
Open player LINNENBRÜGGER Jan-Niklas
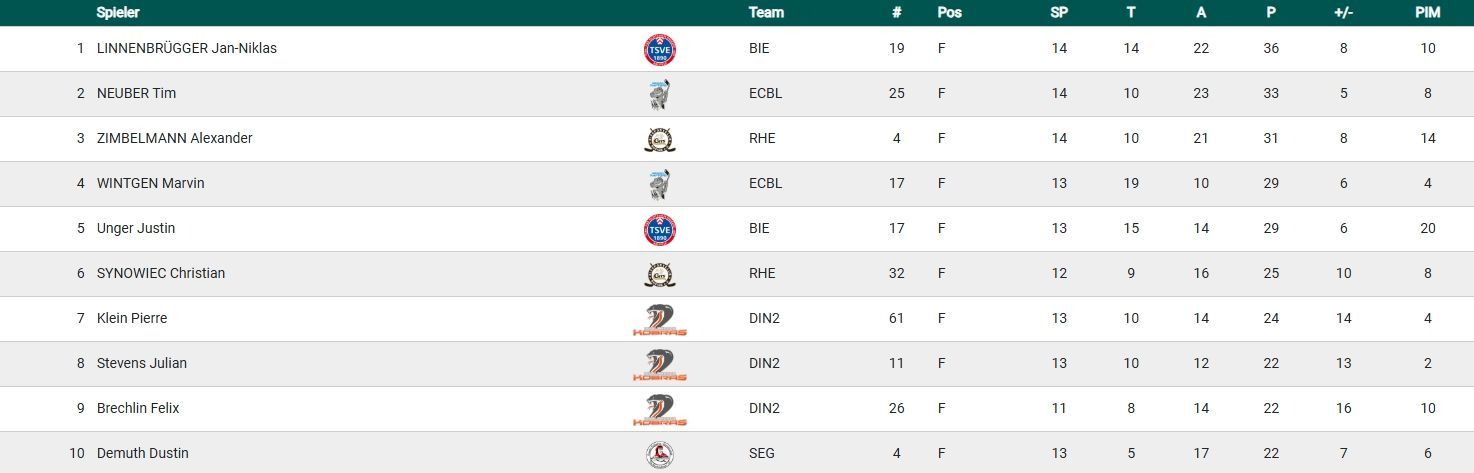187,48
